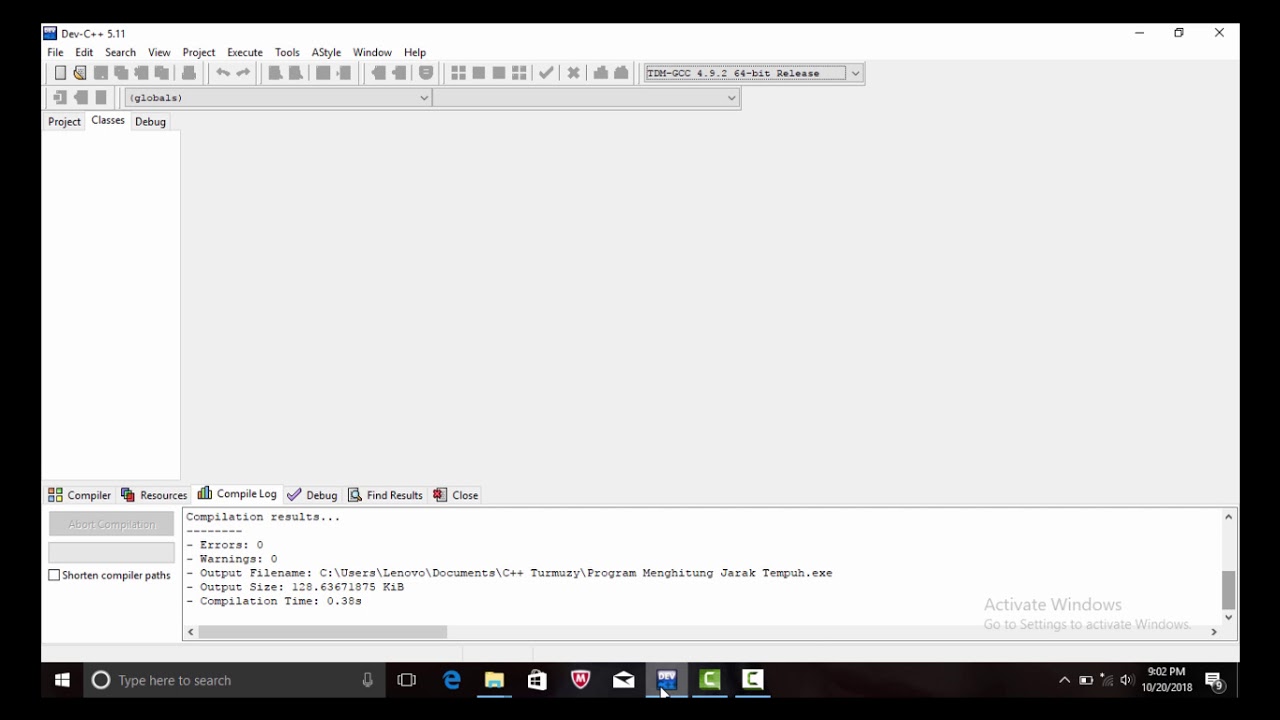
Task: Open the Microsoft Store taskbar icon
Action: [537, 680]
